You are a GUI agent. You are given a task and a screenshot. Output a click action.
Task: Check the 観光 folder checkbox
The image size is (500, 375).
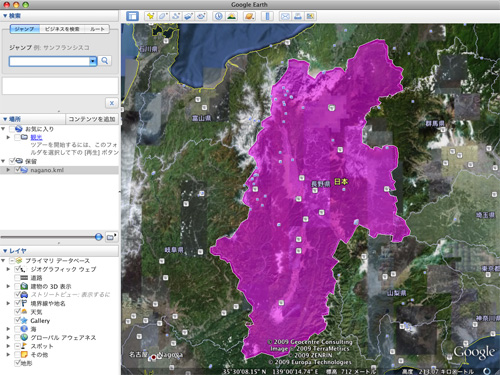pyautogui.click(x=17, y=137)
